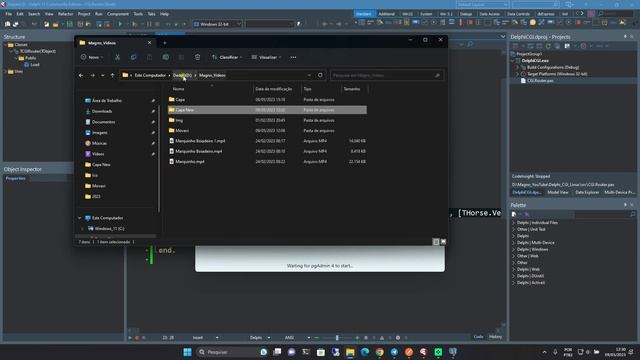Click the Copy icon in File Explorer toolbar
Screen dimensions: 640x360
133,57
